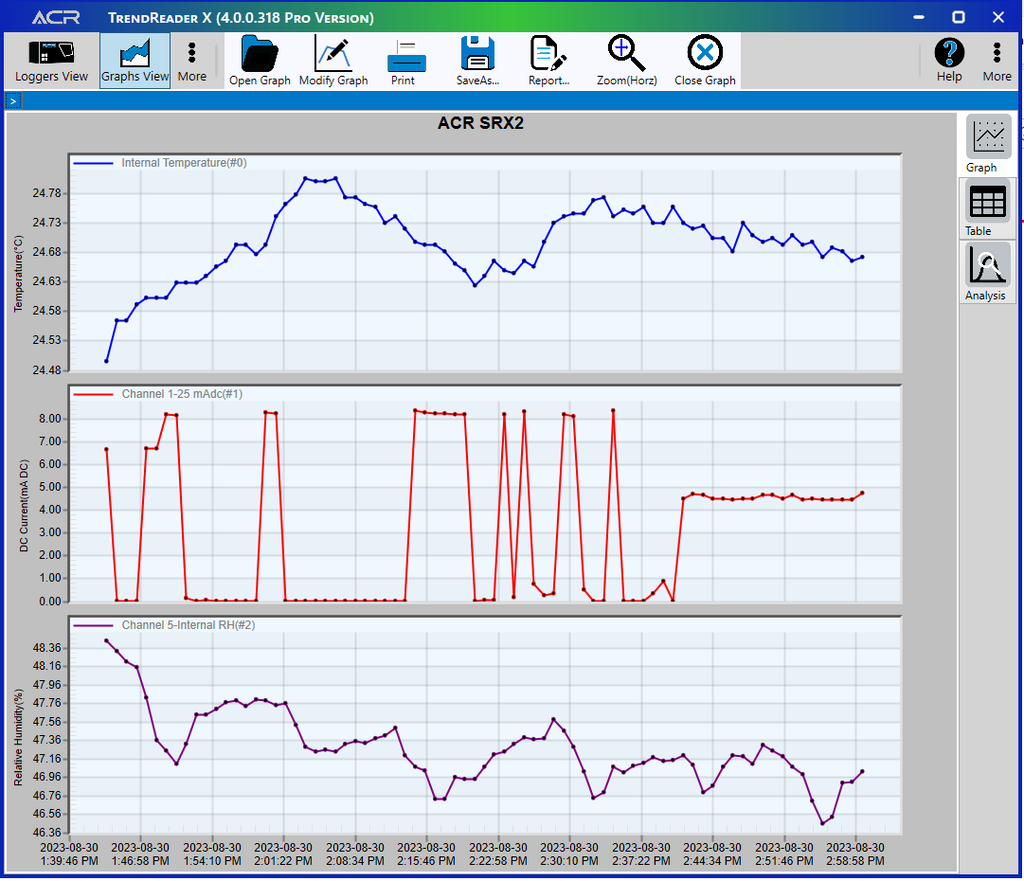Expand left More options menu
1024x881 pixels.
(192, 61)
